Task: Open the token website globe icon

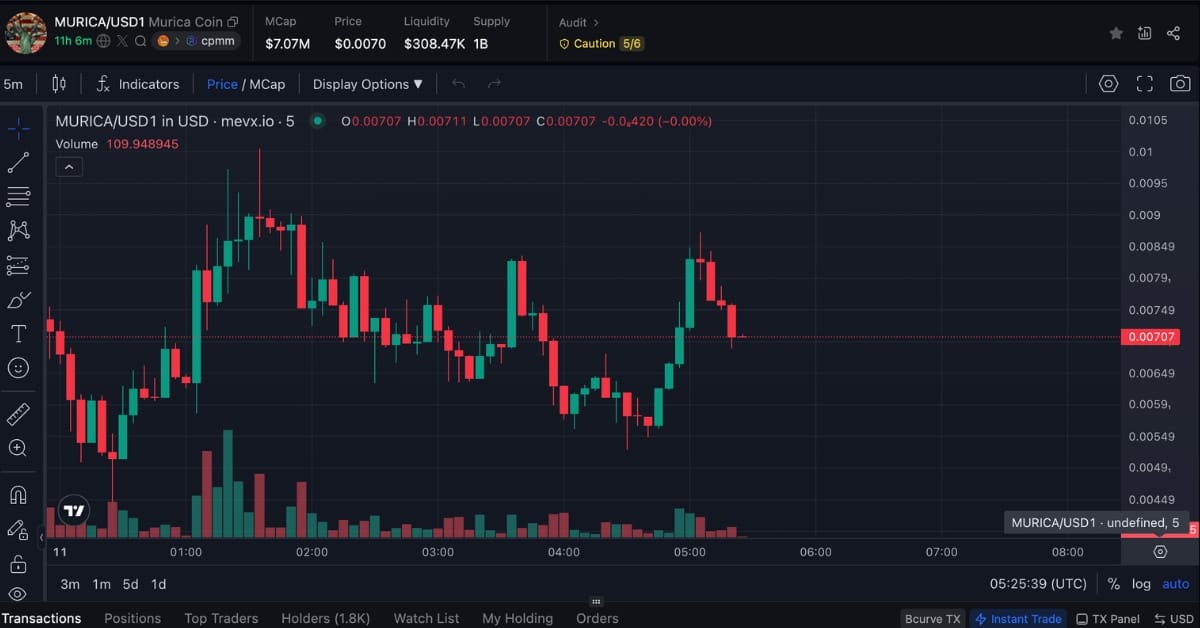Action: pyautogui.click(x=104, y=41)
